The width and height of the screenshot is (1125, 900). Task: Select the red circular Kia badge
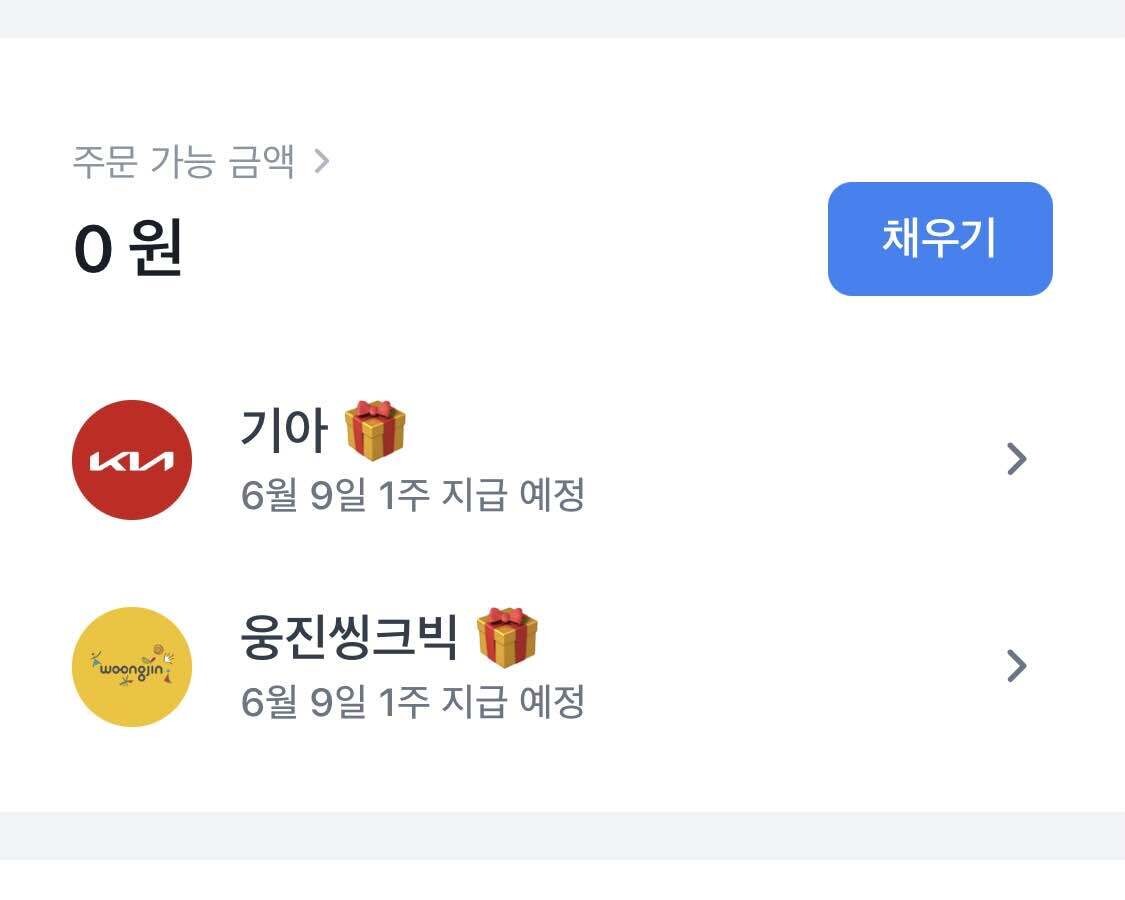(131, 458)
